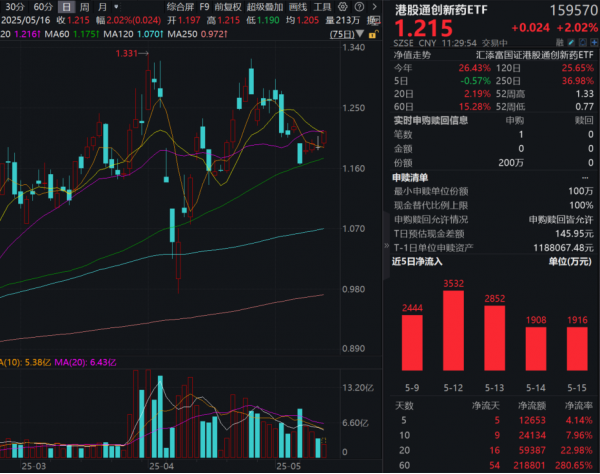Open the help question-mark icon

[x=359, y=7]
